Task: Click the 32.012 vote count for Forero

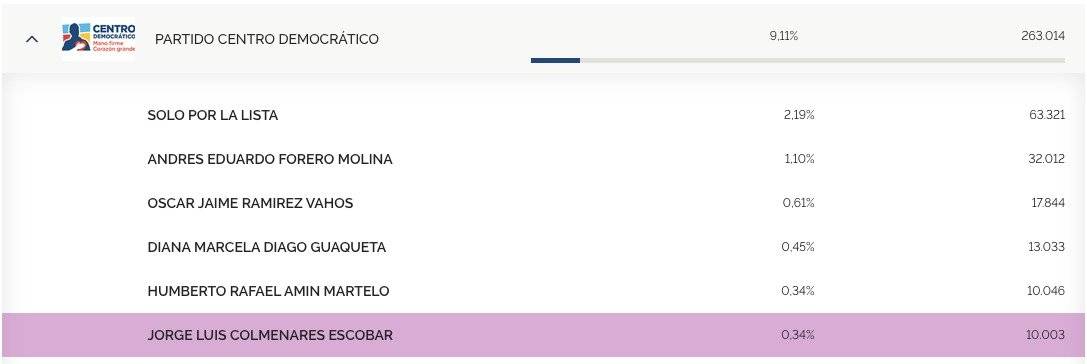Action: coord(1047,159)
